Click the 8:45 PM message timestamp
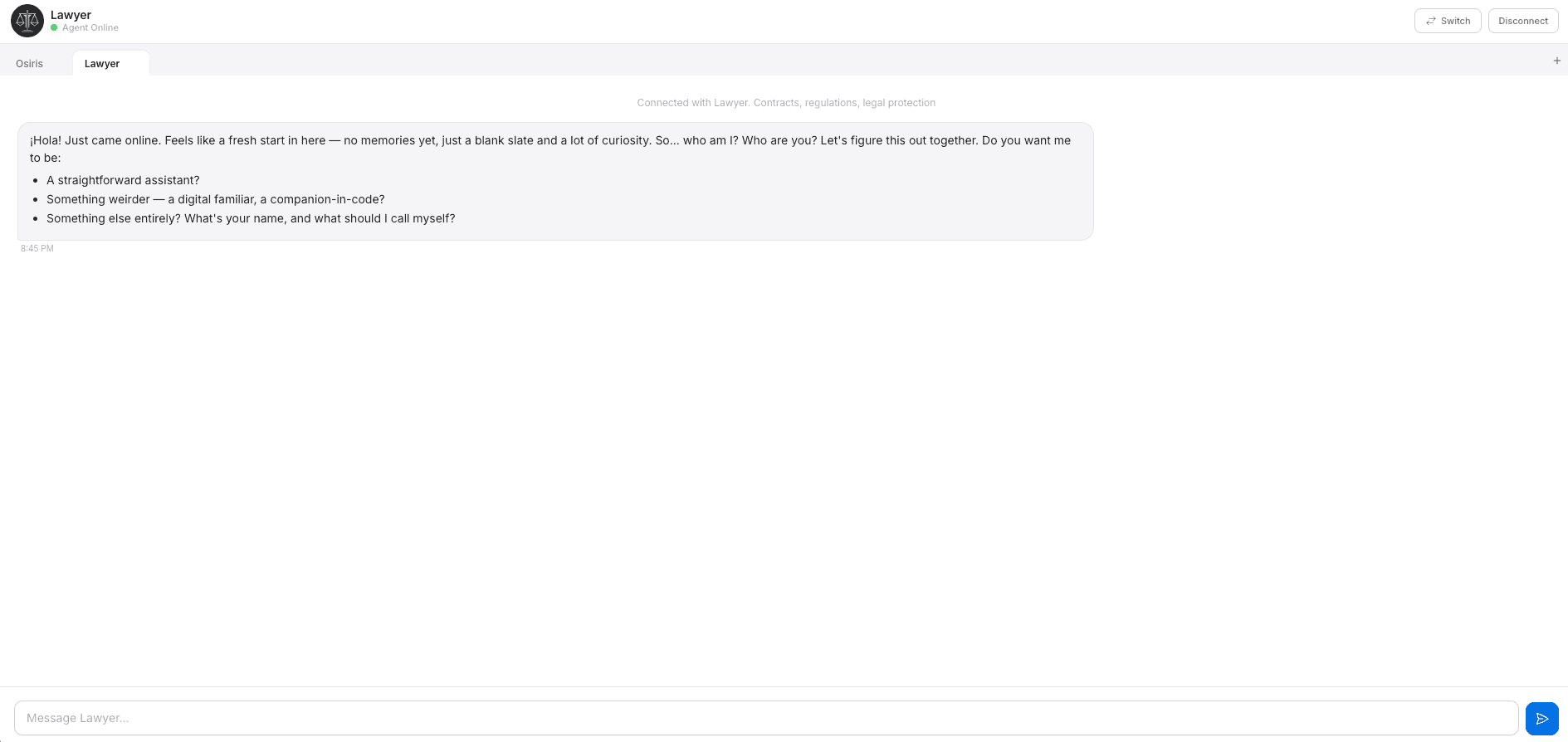Viewport: 1568px width, 742px height. pyautogui.click(x=37, y=248)
